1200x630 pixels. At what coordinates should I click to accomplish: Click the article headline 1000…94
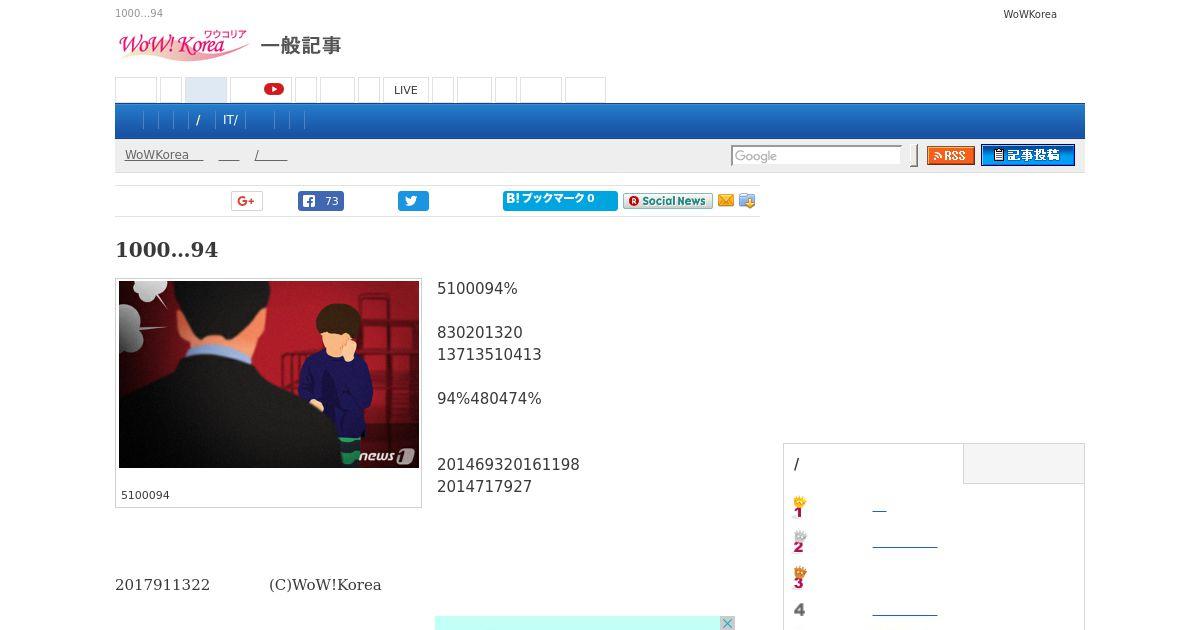point(166,250)
